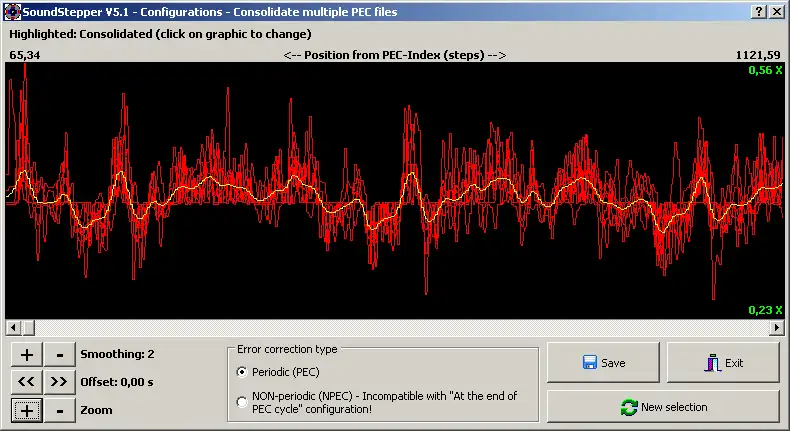
Task: Click the Offset: 0,00 s label
Action: click(117, 382)
